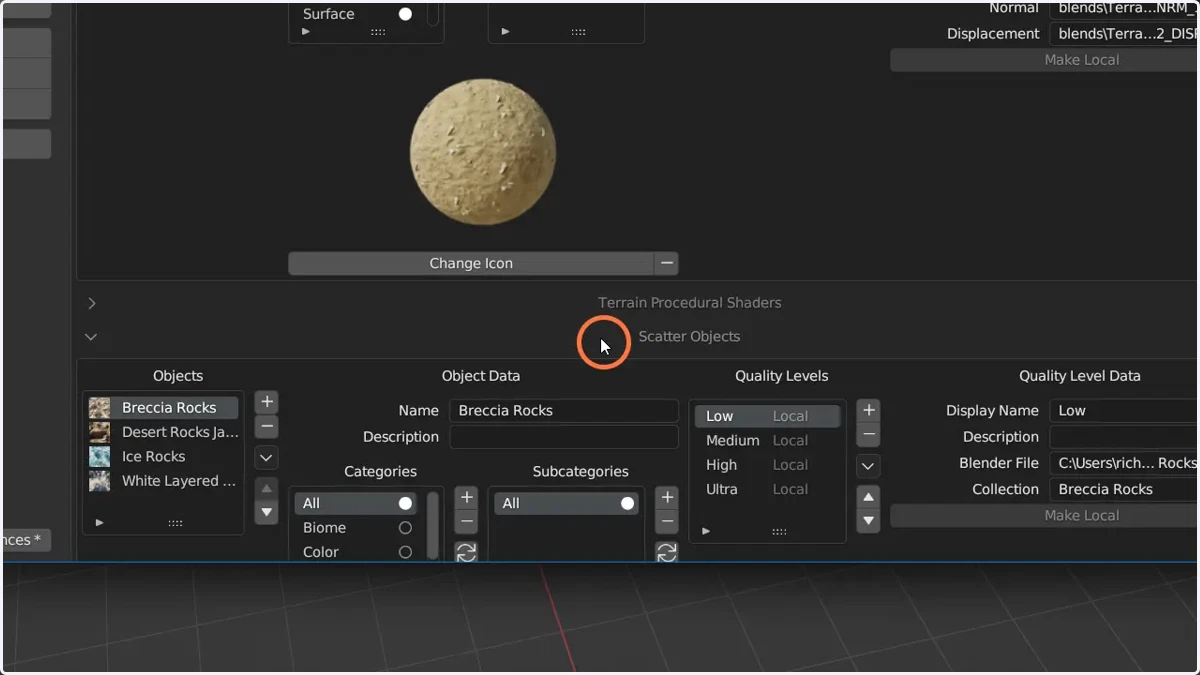Select Ice Rocks object row
The image size is (1200, 675).
(x=161, y=456)
